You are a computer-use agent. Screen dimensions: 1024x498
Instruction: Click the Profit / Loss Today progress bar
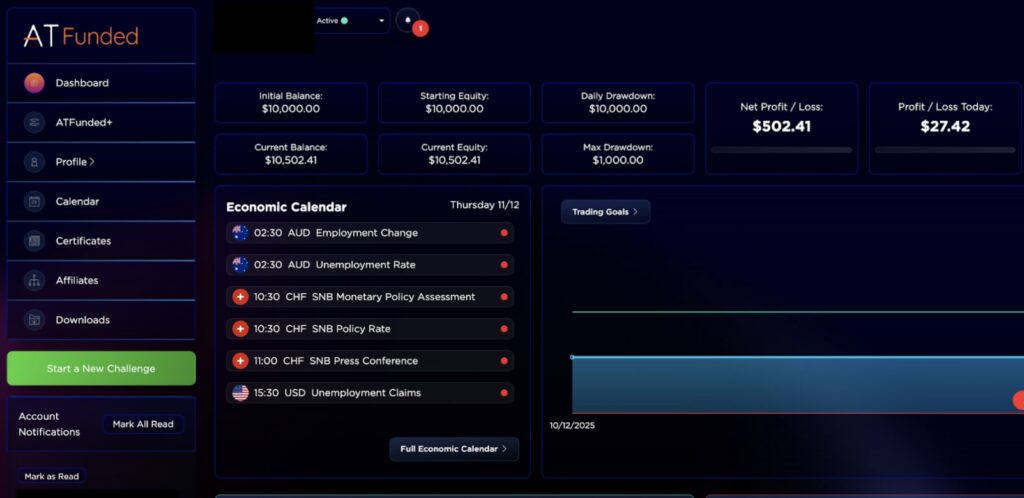point(945,150)
